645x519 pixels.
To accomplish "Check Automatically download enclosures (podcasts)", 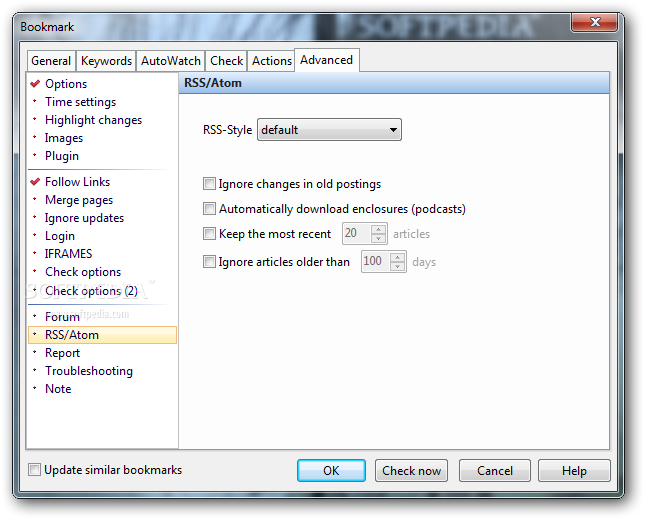I will pyautogui.click(x=209, y=209).
